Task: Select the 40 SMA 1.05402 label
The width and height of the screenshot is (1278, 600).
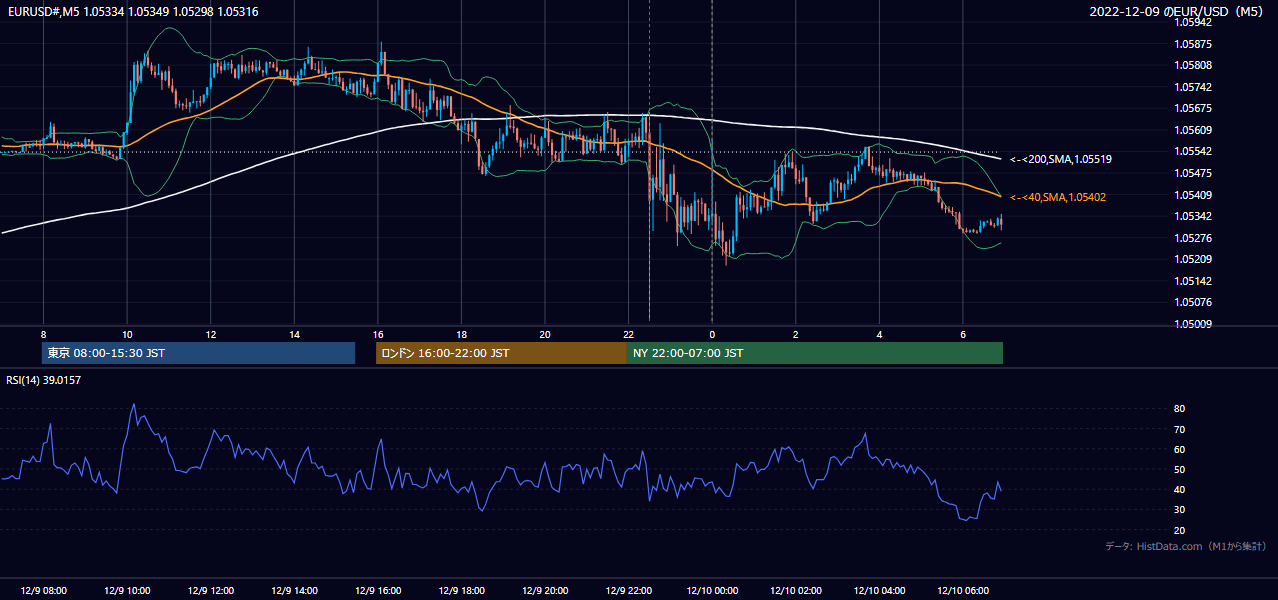Action: click(x=1058, y=198)
